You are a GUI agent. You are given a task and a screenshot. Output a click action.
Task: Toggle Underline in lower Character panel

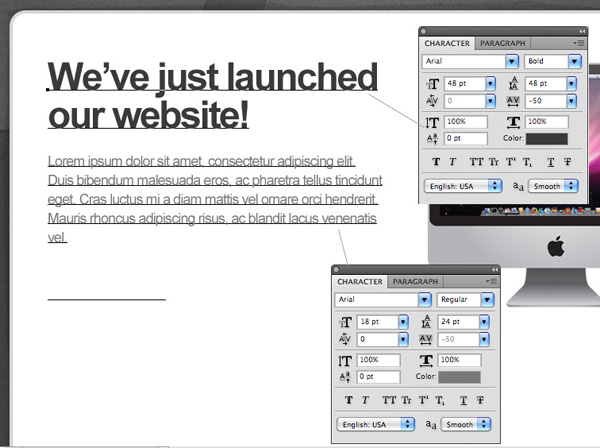pyautogui.click(x=463, y=401)
